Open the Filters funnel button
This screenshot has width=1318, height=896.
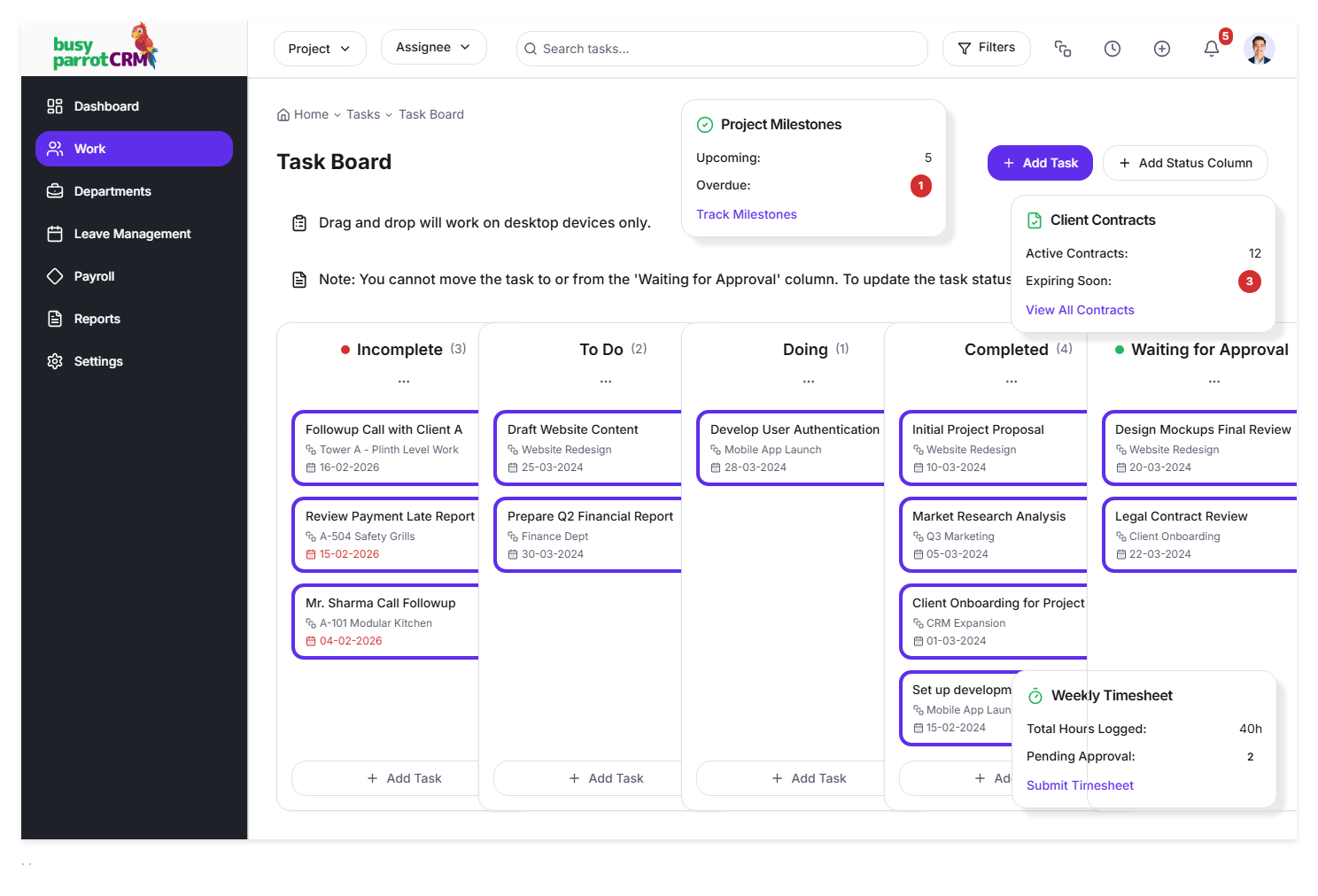tap(986, 48)
